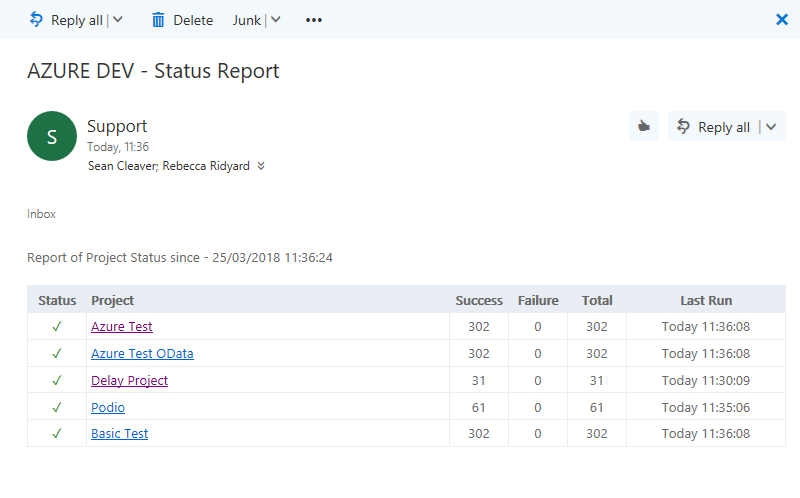Click the green checkmark for Basic Test
This screenshot has height=498, width=800.
click(57, 434)
